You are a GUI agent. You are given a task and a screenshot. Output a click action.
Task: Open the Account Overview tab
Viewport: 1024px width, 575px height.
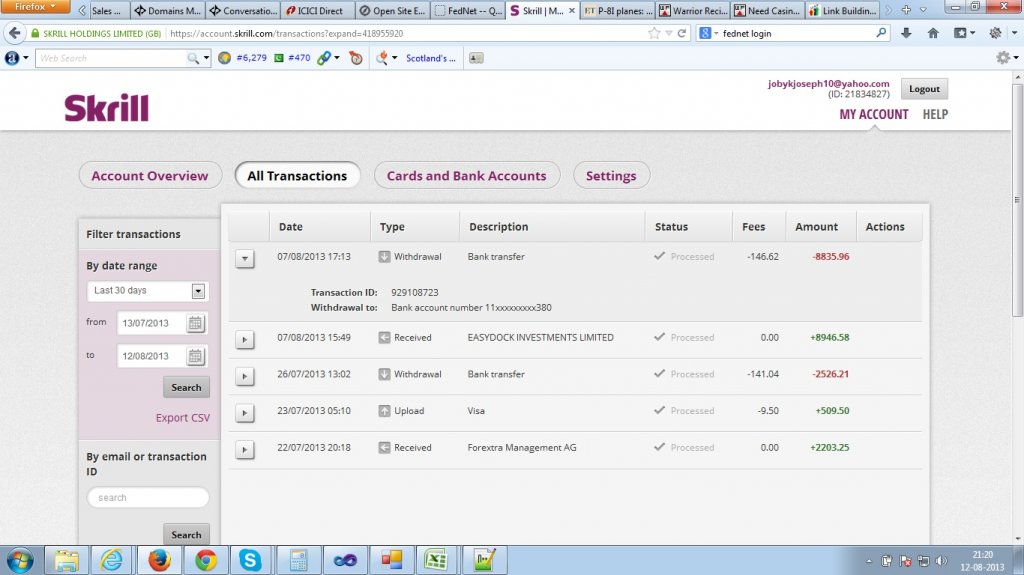(150, 176)
